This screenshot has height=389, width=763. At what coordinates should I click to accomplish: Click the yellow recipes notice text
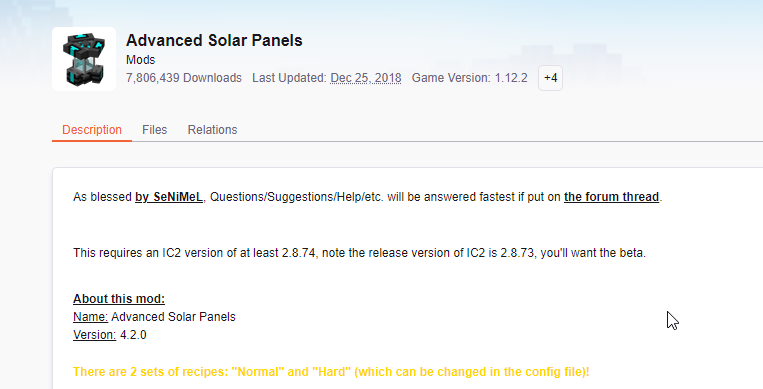(x=331, y=372)
